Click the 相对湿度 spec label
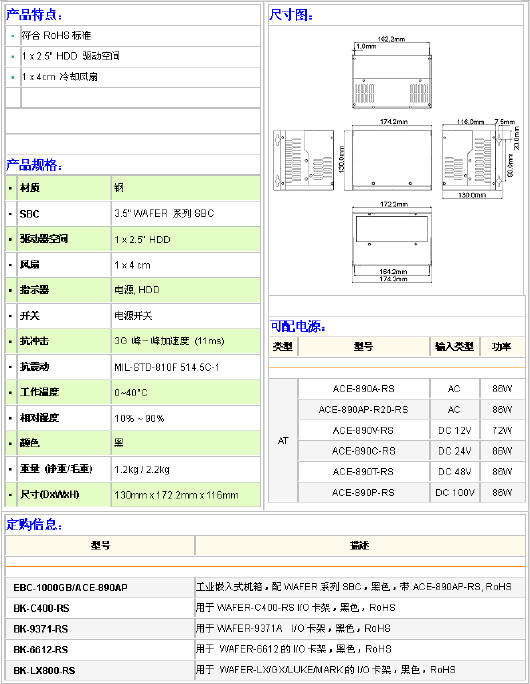 click(39, 417)
